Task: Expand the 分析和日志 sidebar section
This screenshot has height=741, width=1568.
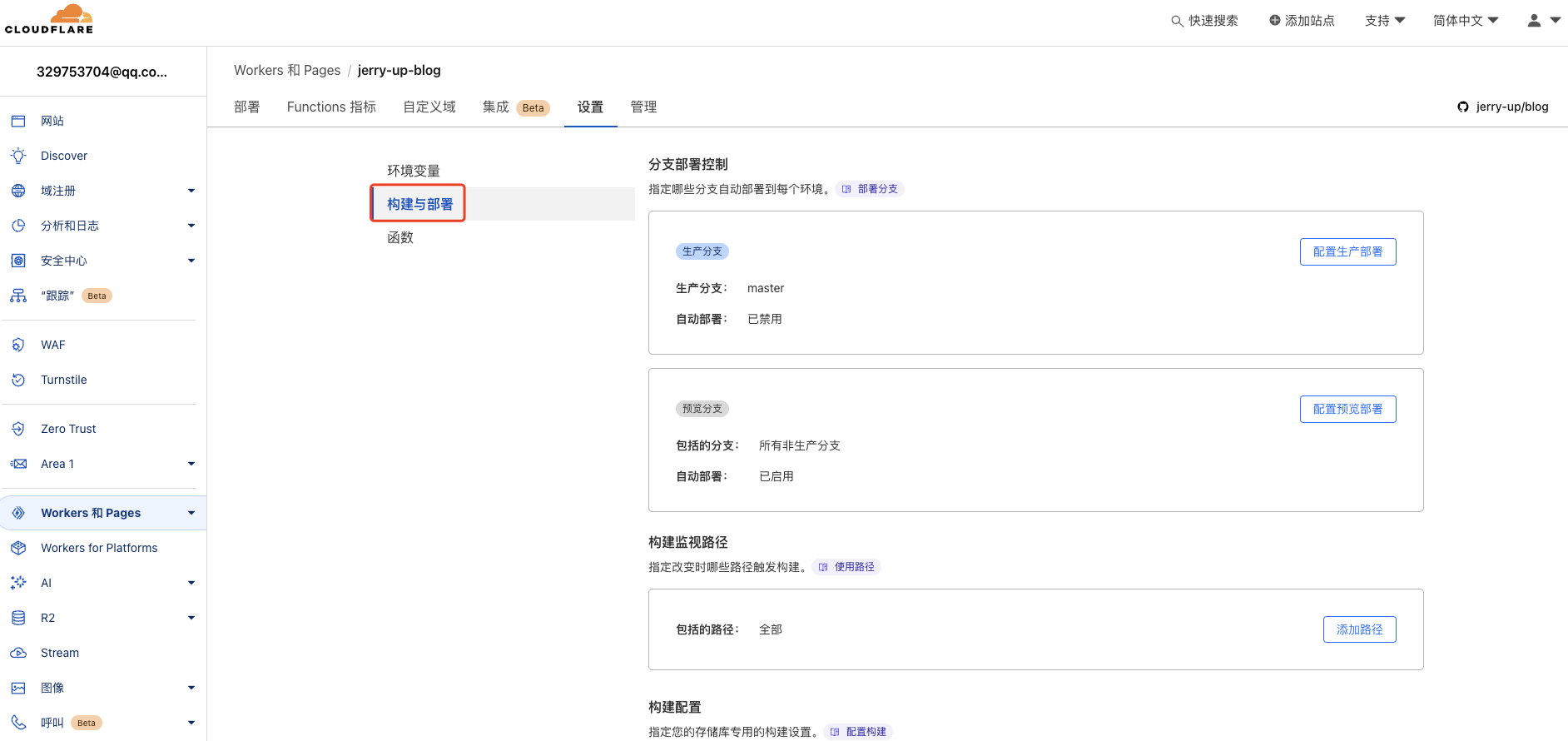Action: pyautogui.click(x=191, y=226)
